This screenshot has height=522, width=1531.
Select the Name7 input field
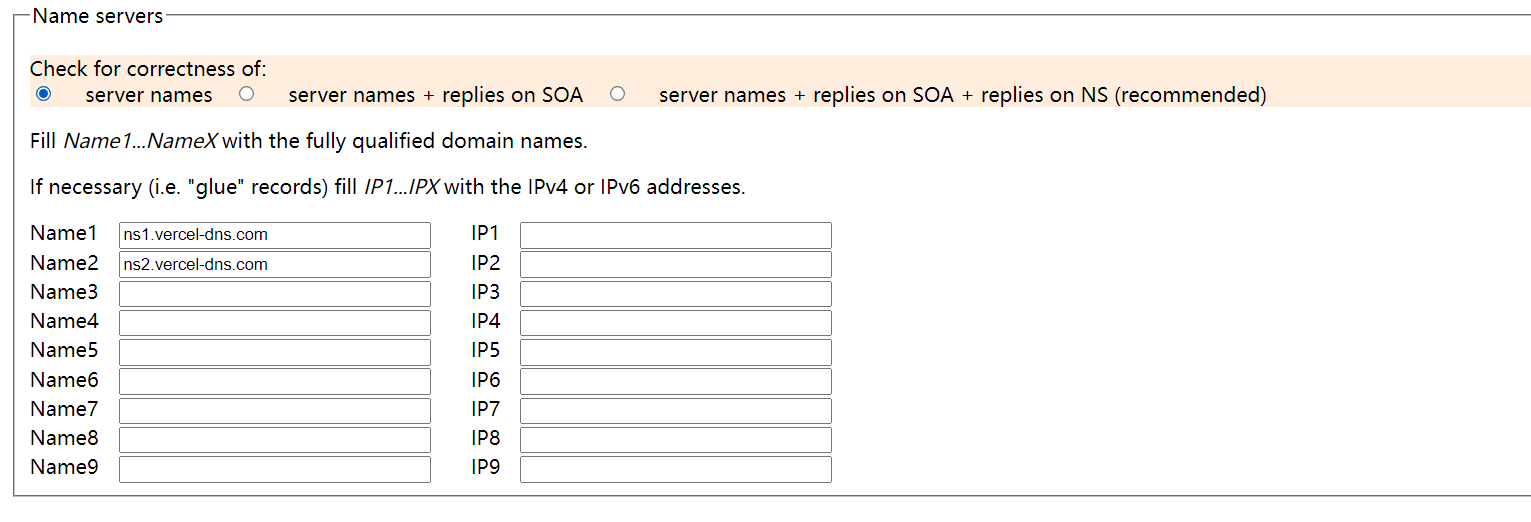tap(274, 410)
